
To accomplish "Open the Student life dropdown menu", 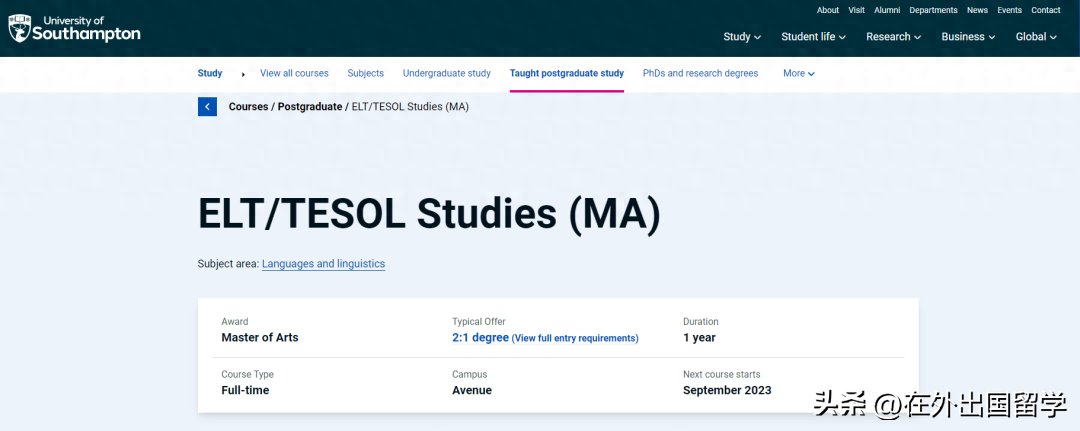I will pyautogui.click(x=813, y=37).
